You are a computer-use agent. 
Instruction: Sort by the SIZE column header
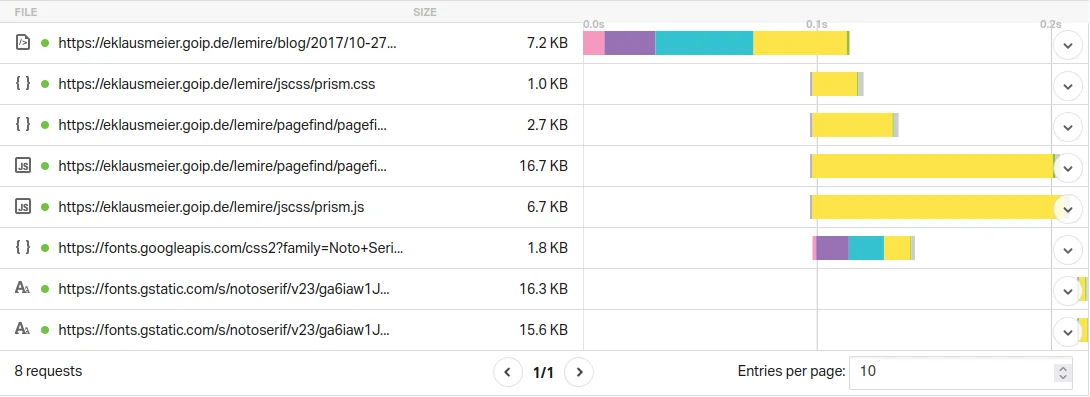coord(425,12)
